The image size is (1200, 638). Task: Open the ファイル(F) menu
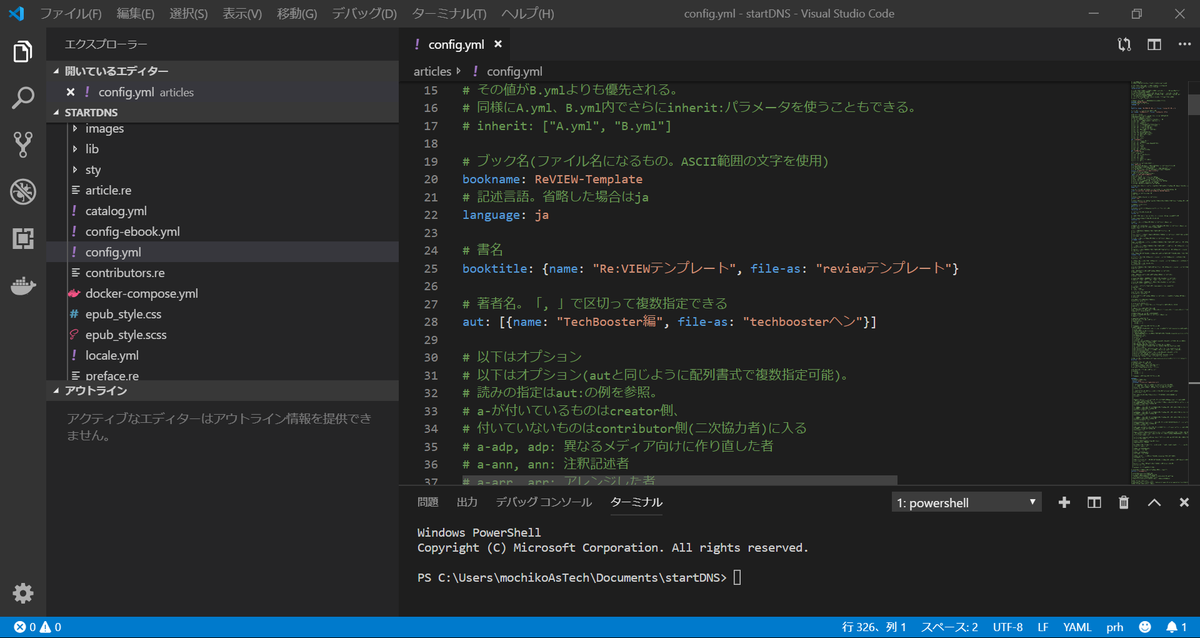point(71,14)
